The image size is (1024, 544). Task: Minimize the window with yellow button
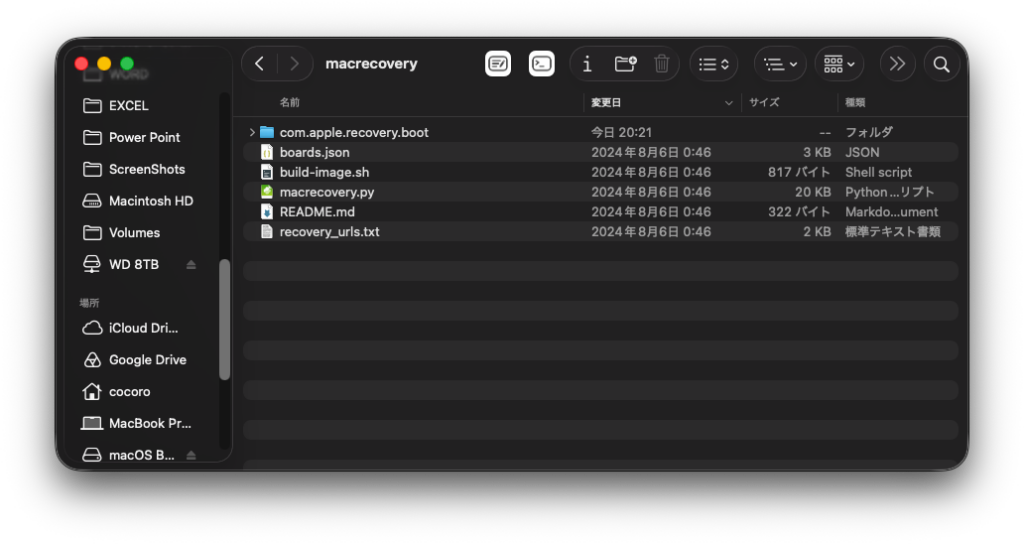tap(104, 63)
